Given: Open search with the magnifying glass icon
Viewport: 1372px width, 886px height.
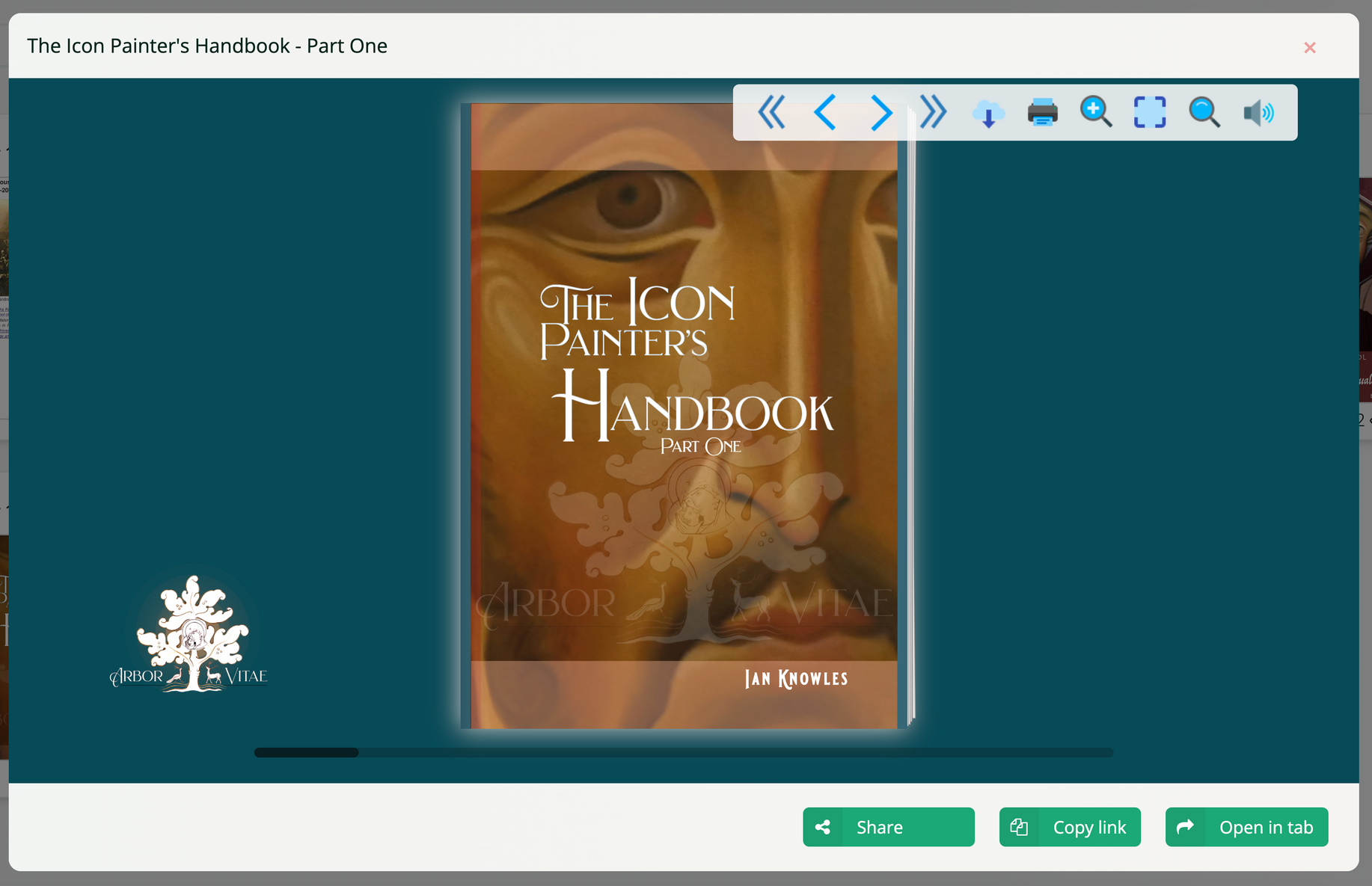Looking at the screenshot, I should pyautogui.click(x=1204, y=113).
